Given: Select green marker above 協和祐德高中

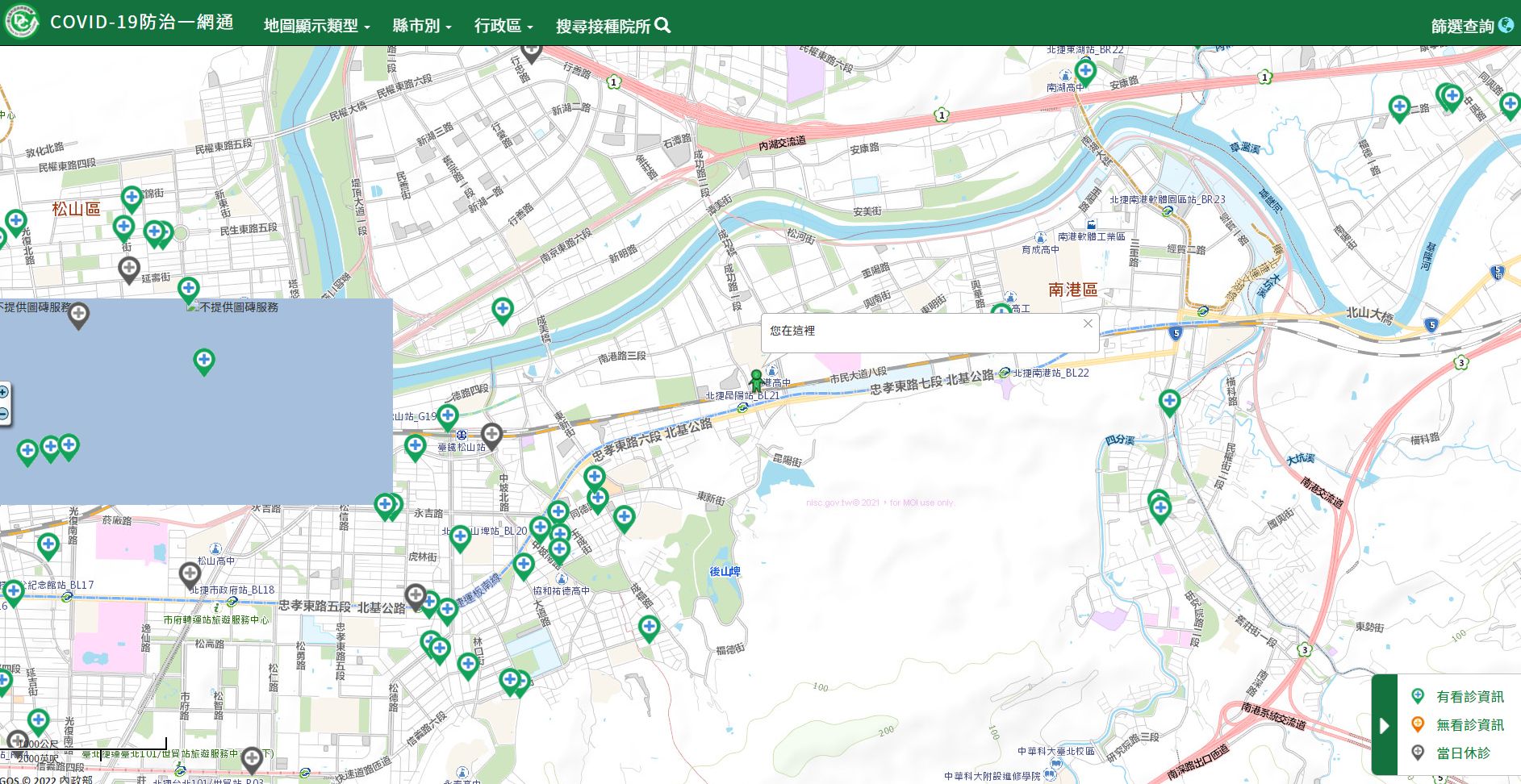Looking at the screenshot, I should pyautogui.click(x=524, y=566).
